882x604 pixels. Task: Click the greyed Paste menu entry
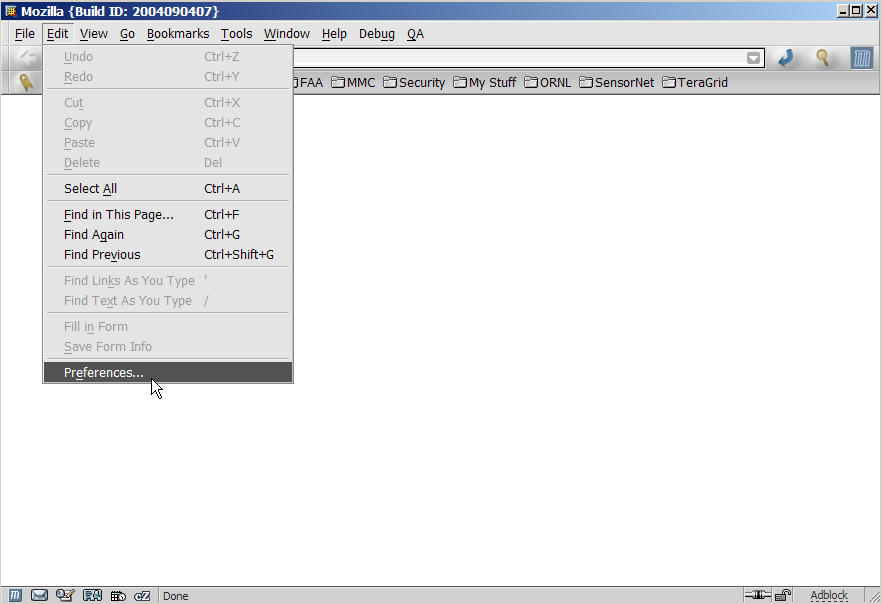168,143
